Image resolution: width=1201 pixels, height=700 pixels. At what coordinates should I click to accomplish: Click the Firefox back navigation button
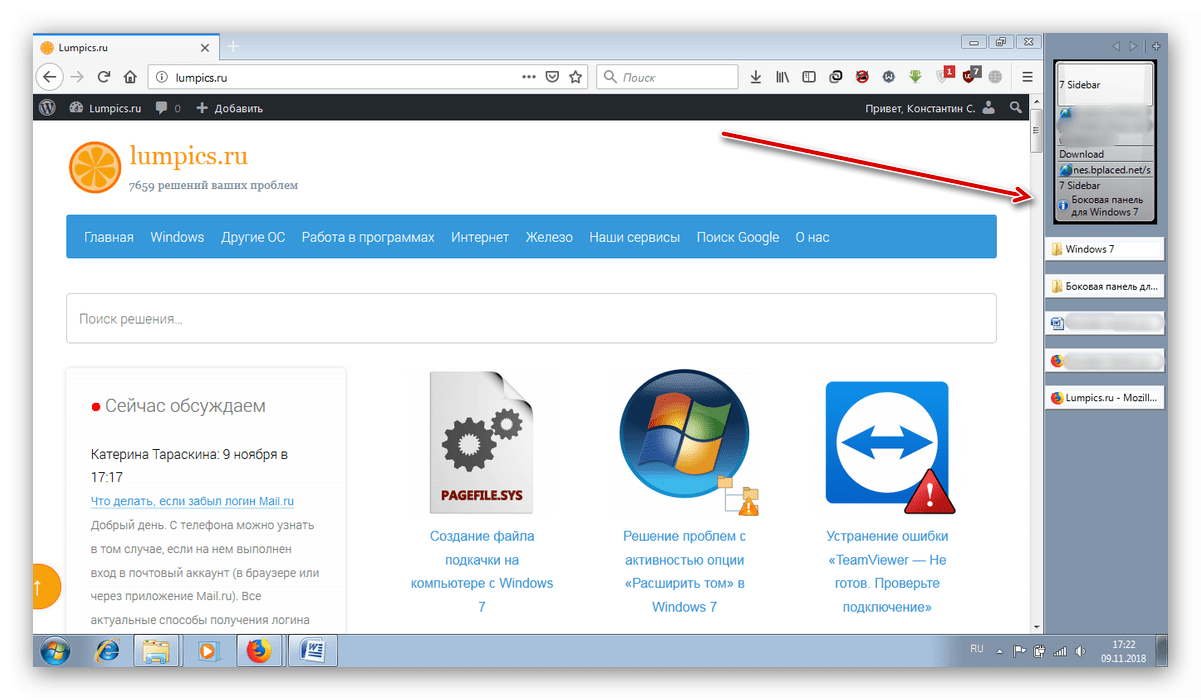pos(50,77)
